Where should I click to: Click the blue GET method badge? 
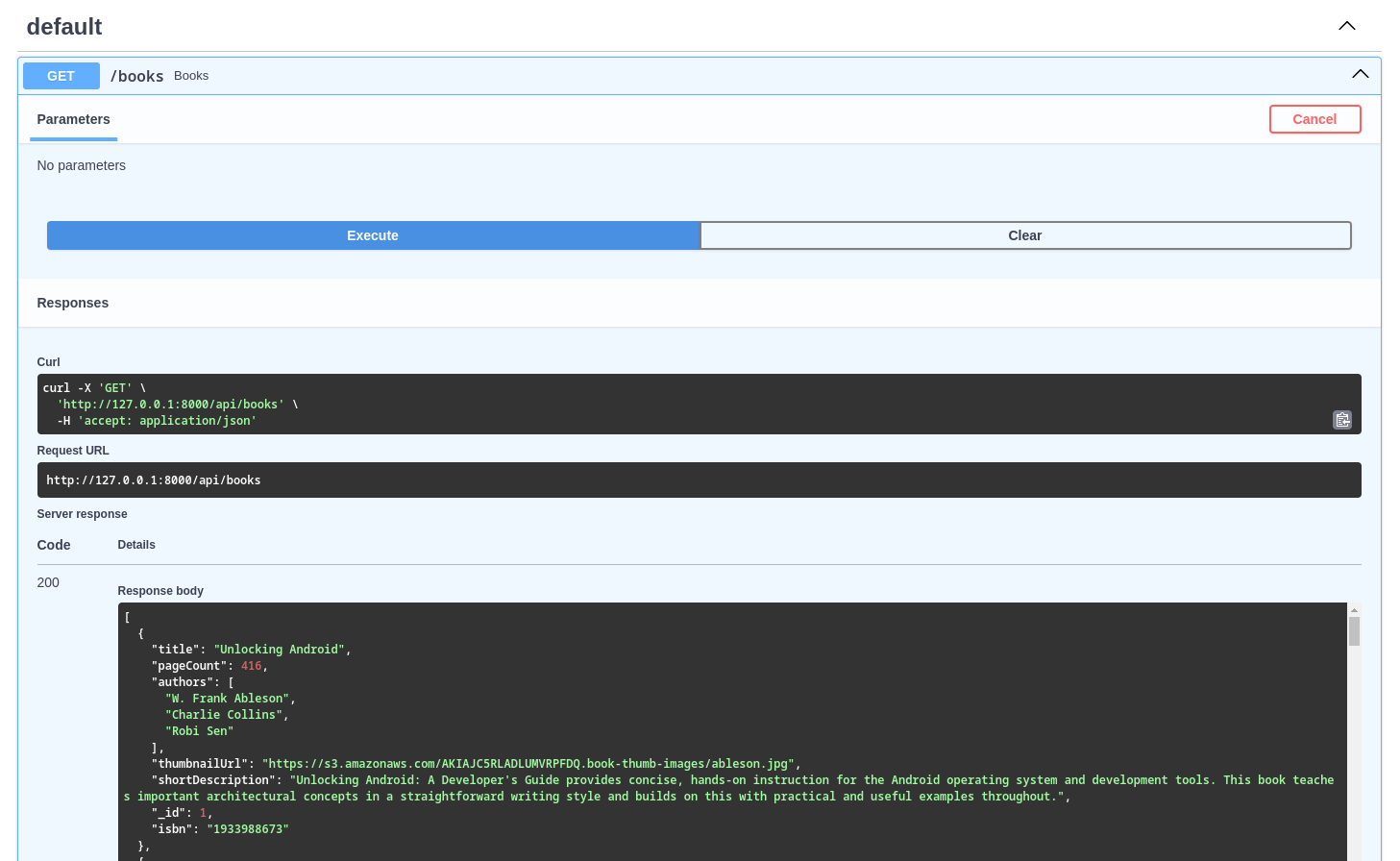click(61, 75)
